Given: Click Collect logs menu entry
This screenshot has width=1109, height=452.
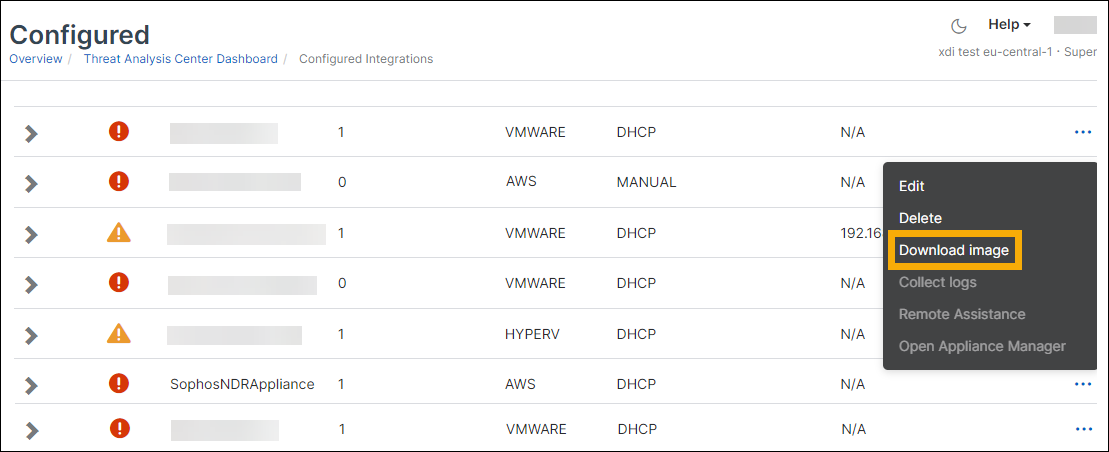Looking at the screenshot, I should tap(937, 282).
